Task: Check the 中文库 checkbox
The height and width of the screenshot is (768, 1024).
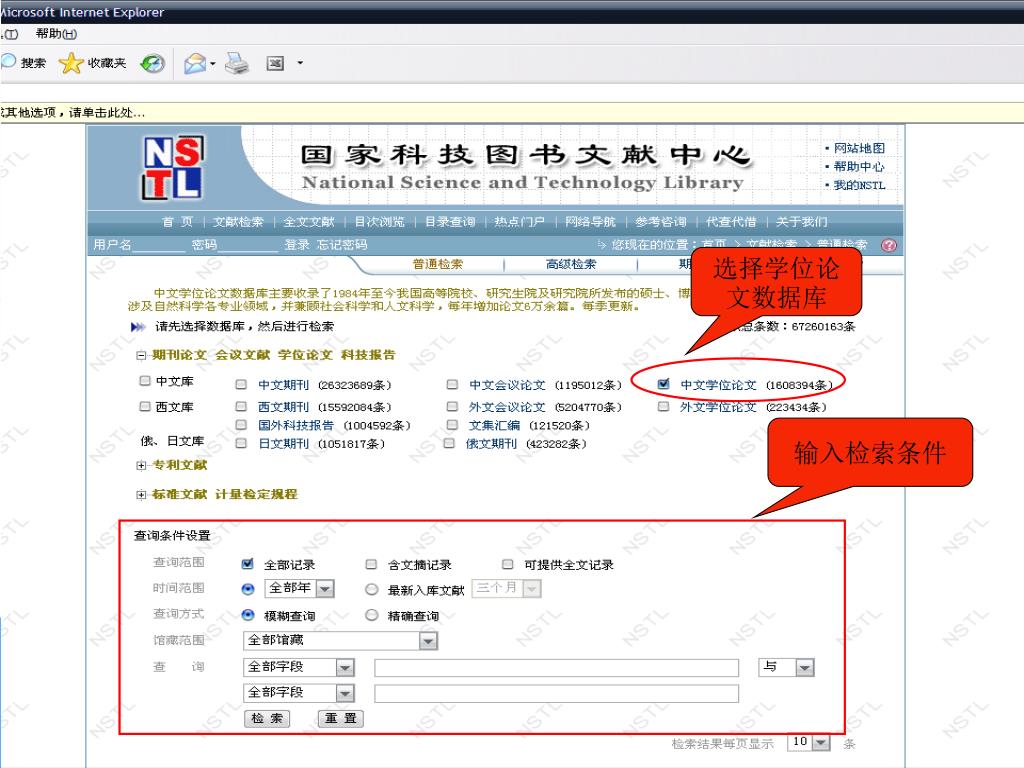Action: tap(145, 380)
